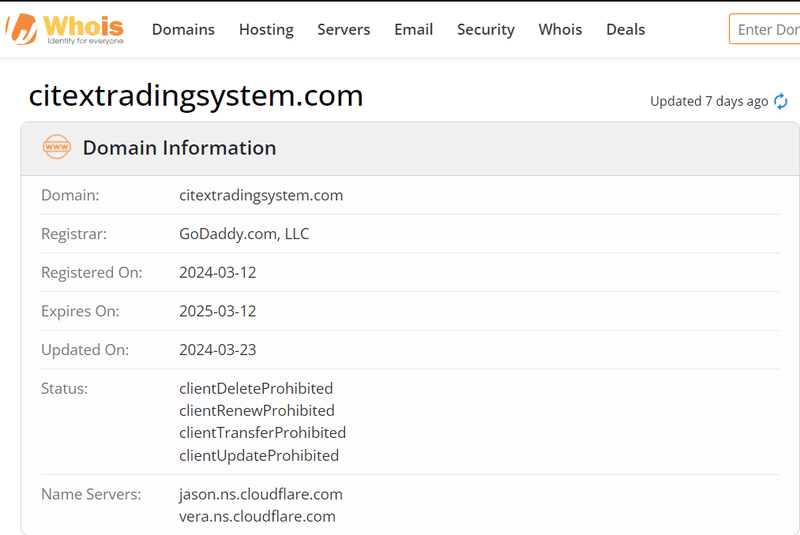Screen dimensions: 800x535
Task: Click the Registrar: field label
Action: 74,234
